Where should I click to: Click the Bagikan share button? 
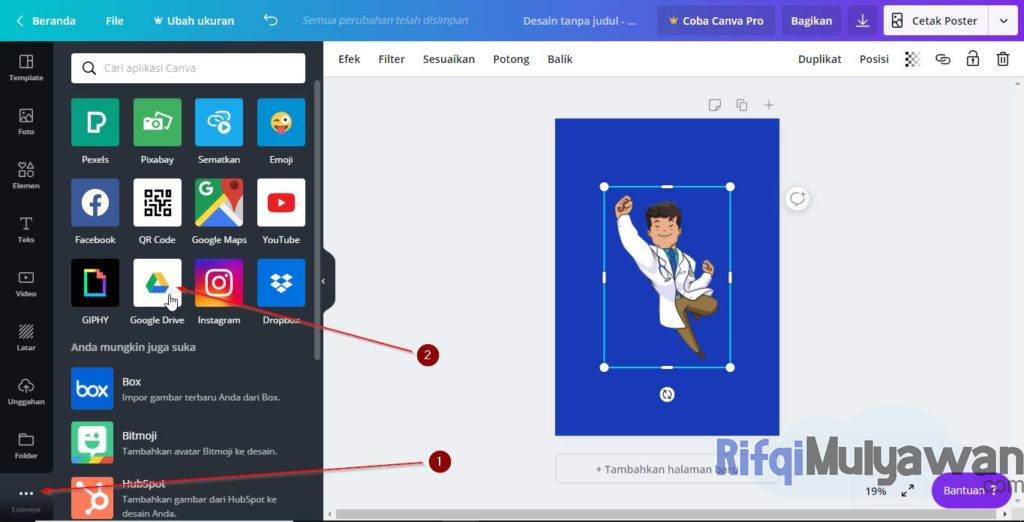pos(812,21)
